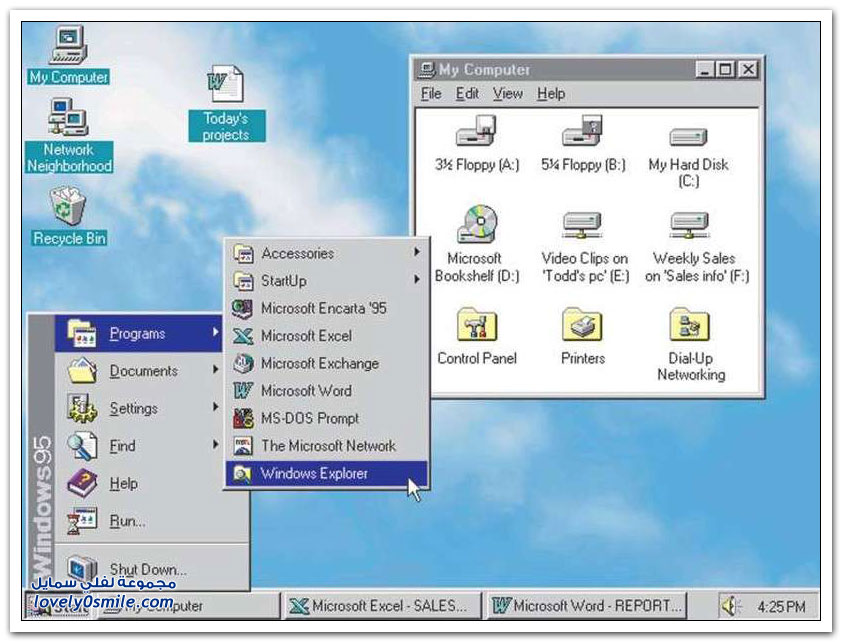This screenshot has height=642, width=842.
Task: Click the Microsoft Encarta '95 program icon
Action: click(x=243, y=308)
